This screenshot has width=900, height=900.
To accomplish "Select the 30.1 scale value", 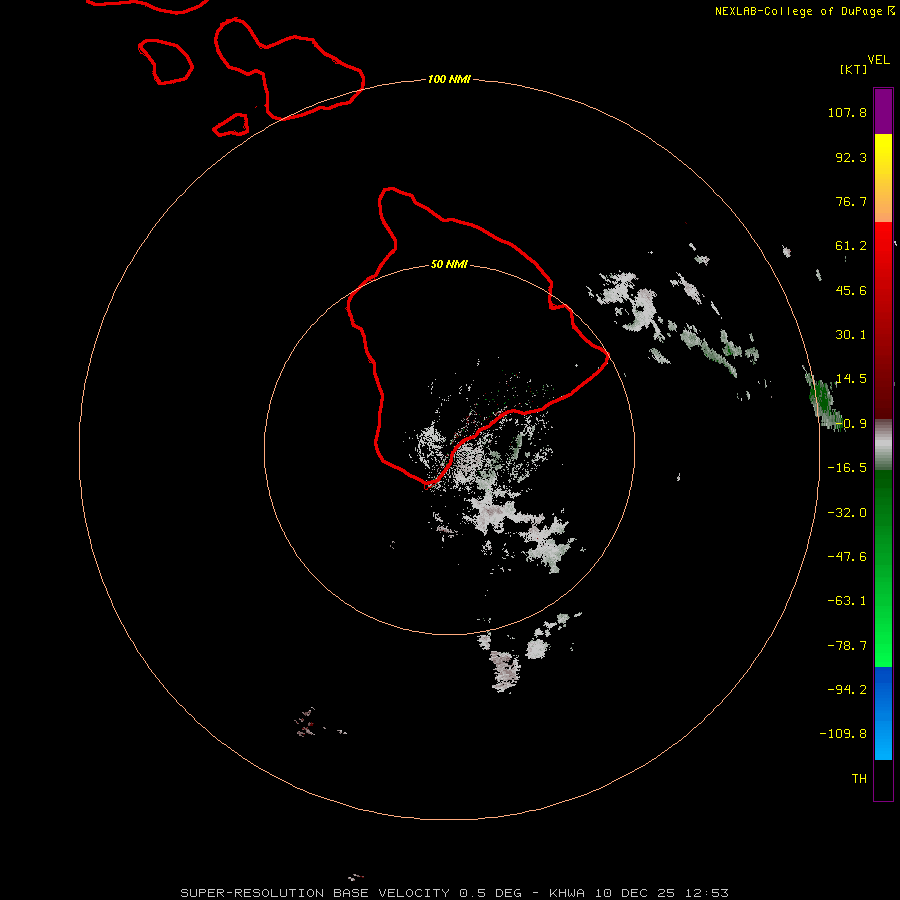I will 851,335.
